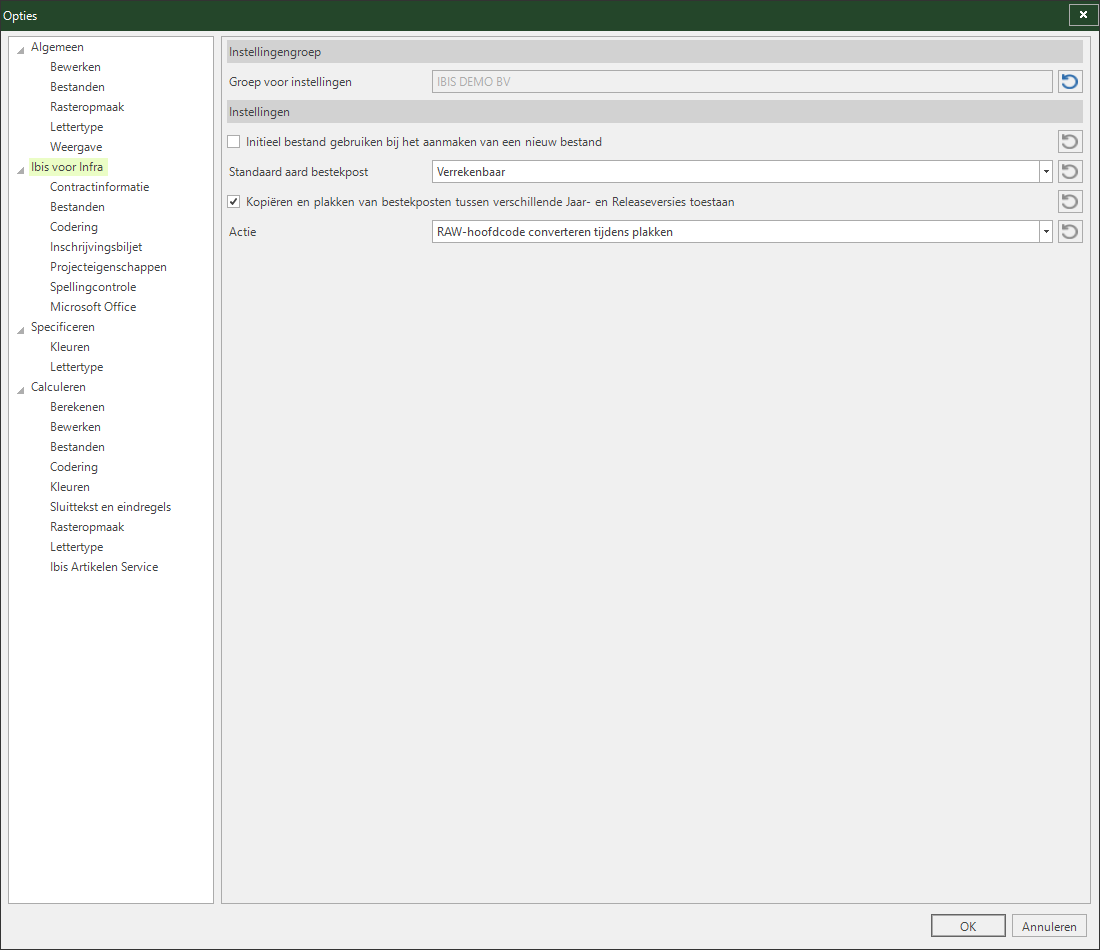The width and height of the screenshot is (1100, 950).
Task: Select Sluittekst en eindregels
Action: click(110, 507)
